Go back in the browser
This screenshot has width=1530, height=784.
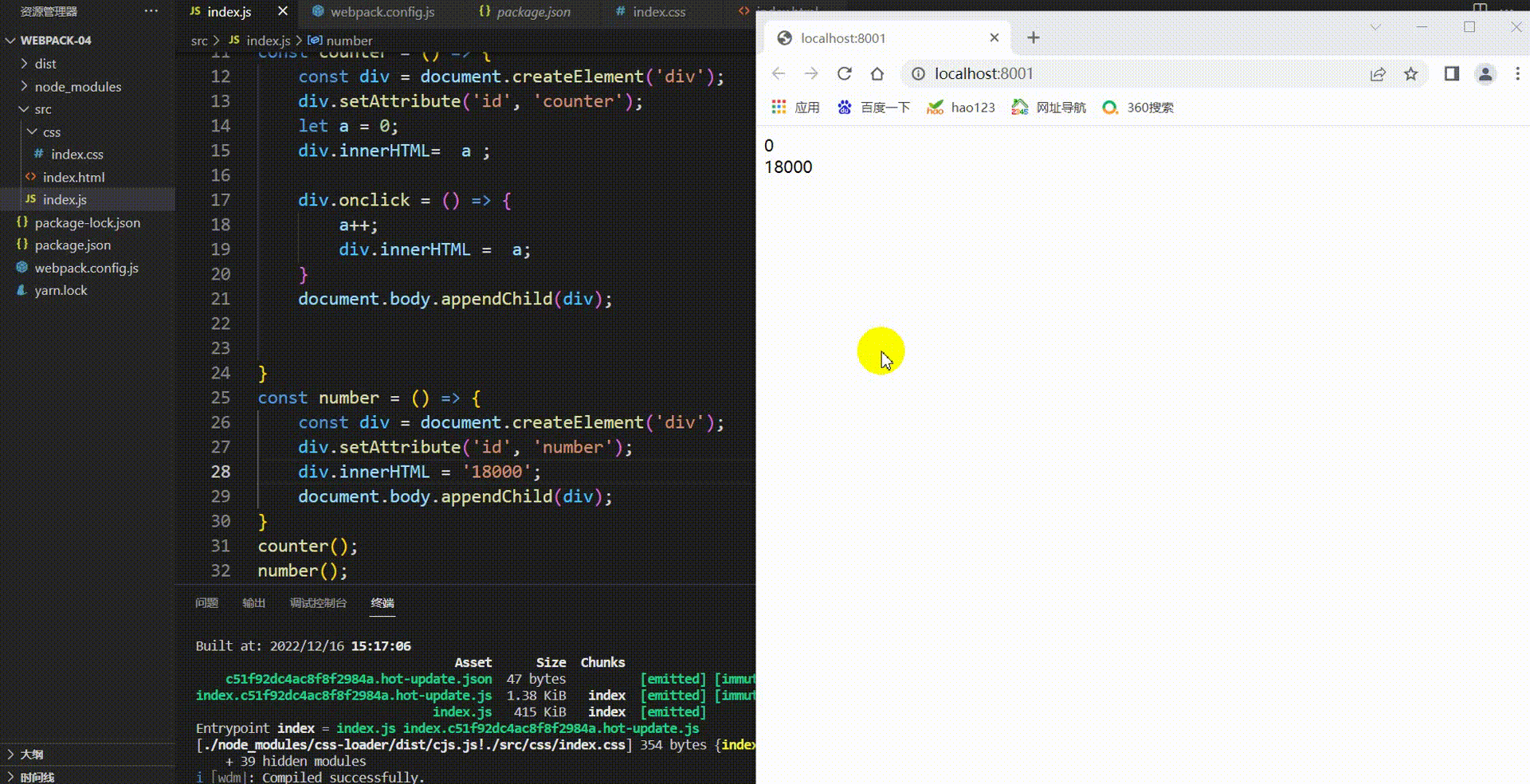(779, 74)
